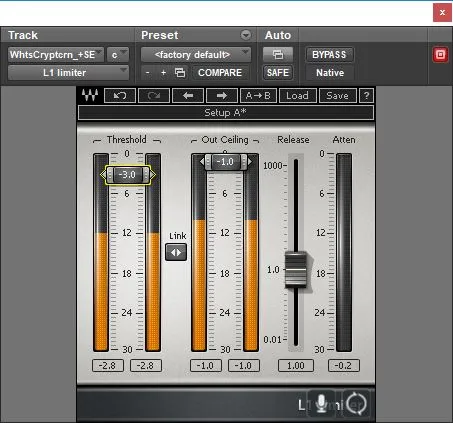The image size is (453, 423).
Task: Go to previous preset with left arrow
Action: (x=188, y=96)
